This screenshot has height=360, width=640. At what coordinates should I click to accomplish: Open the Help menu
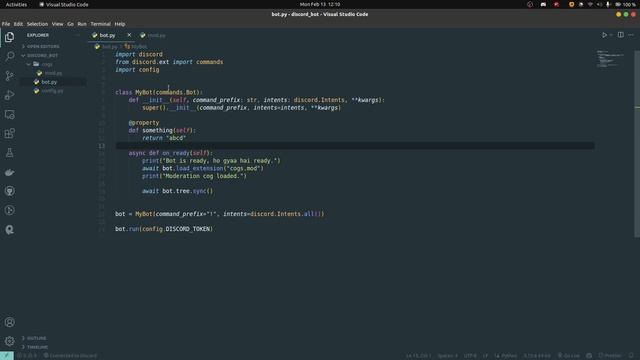120,24
